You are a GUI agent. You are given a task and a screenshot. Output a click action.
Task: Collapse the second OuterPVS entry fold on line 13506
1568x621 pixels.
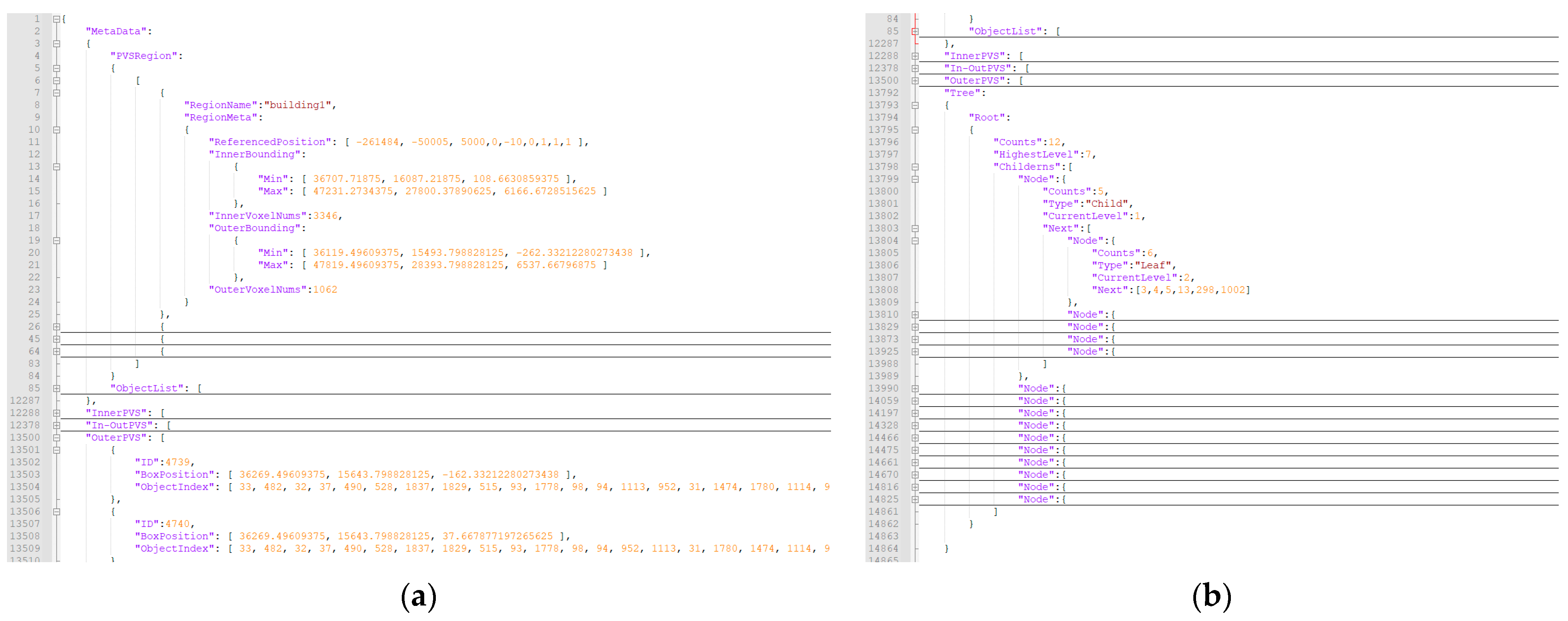tap(57, 511)
